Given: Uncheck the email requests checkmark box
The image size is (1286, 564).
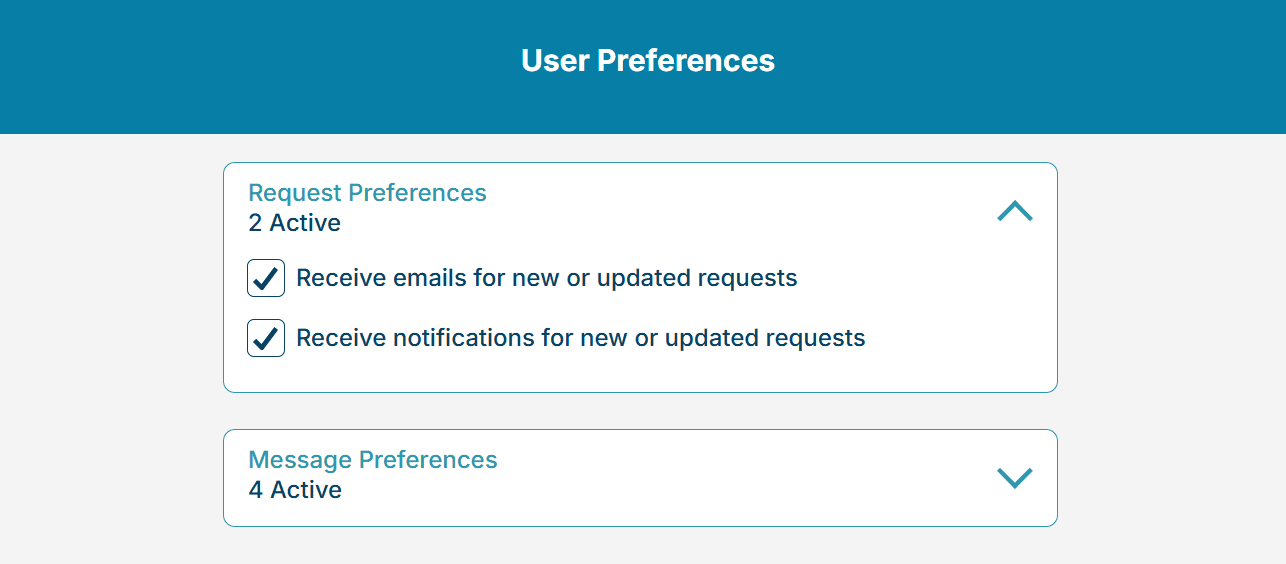Looking at the screenshot, I should 266,278.
